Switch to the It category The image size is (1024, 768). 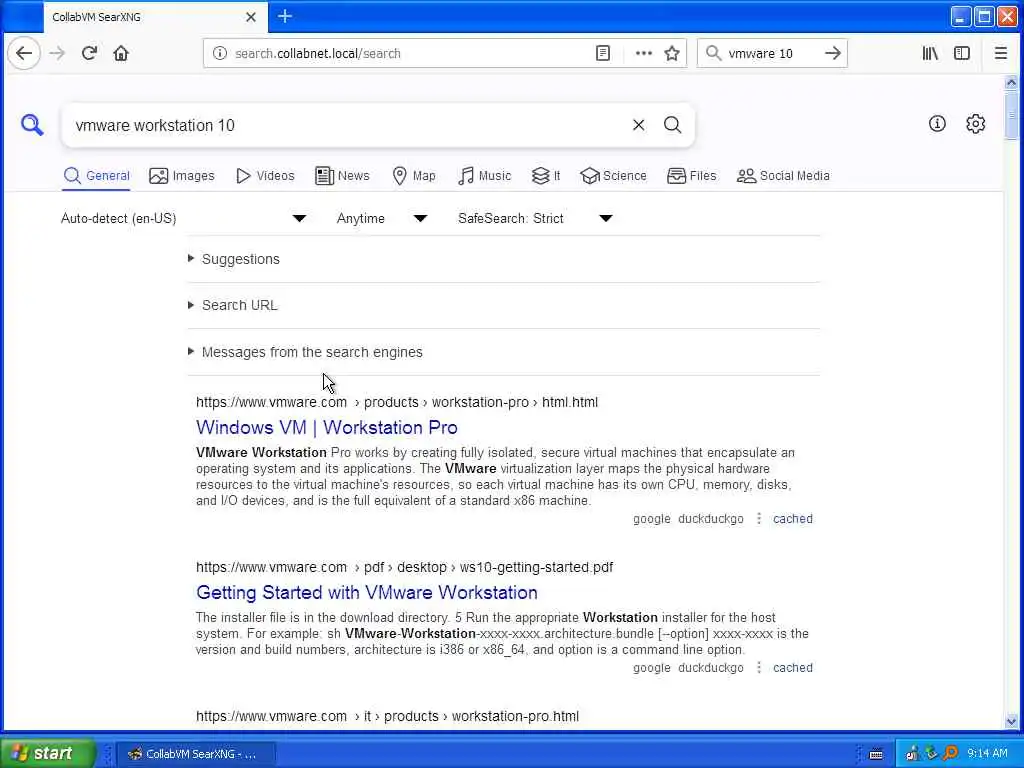[x=546, y=176]
